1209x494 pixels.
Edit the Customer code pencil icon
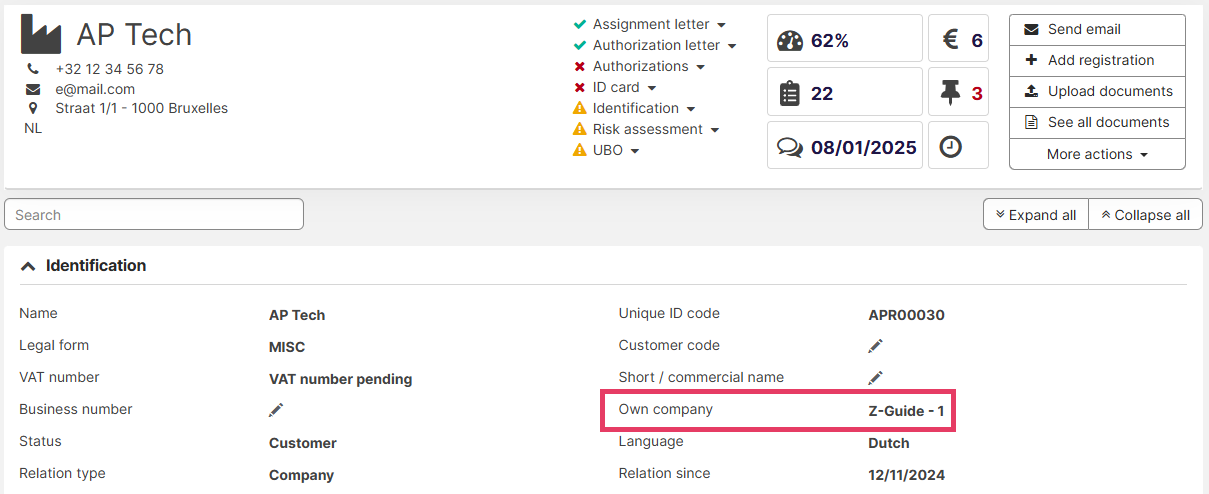(x=876, y=346)
